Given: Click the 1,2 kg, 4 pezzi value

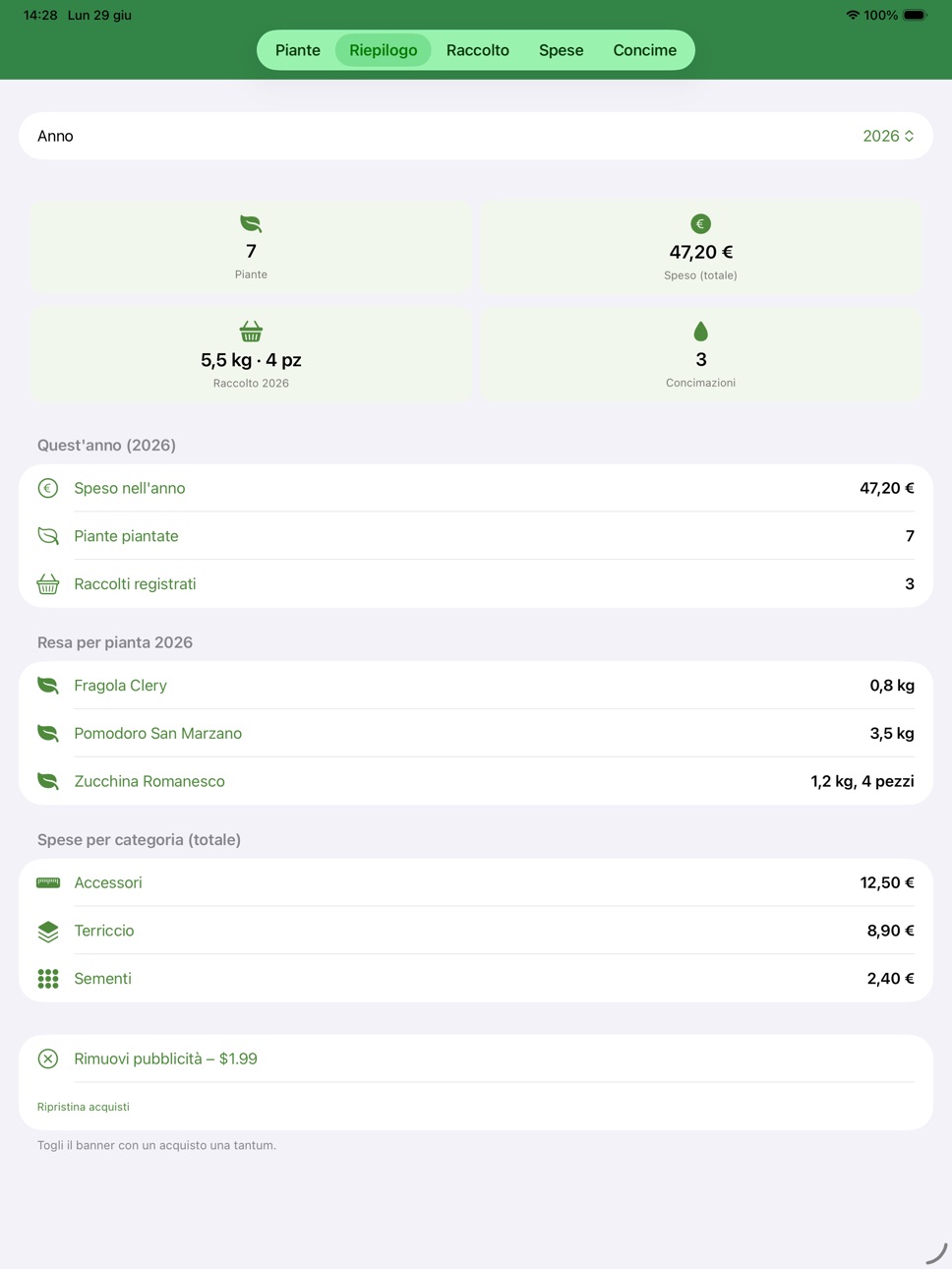Looking at the screenshot, I should tap(863, 782).
